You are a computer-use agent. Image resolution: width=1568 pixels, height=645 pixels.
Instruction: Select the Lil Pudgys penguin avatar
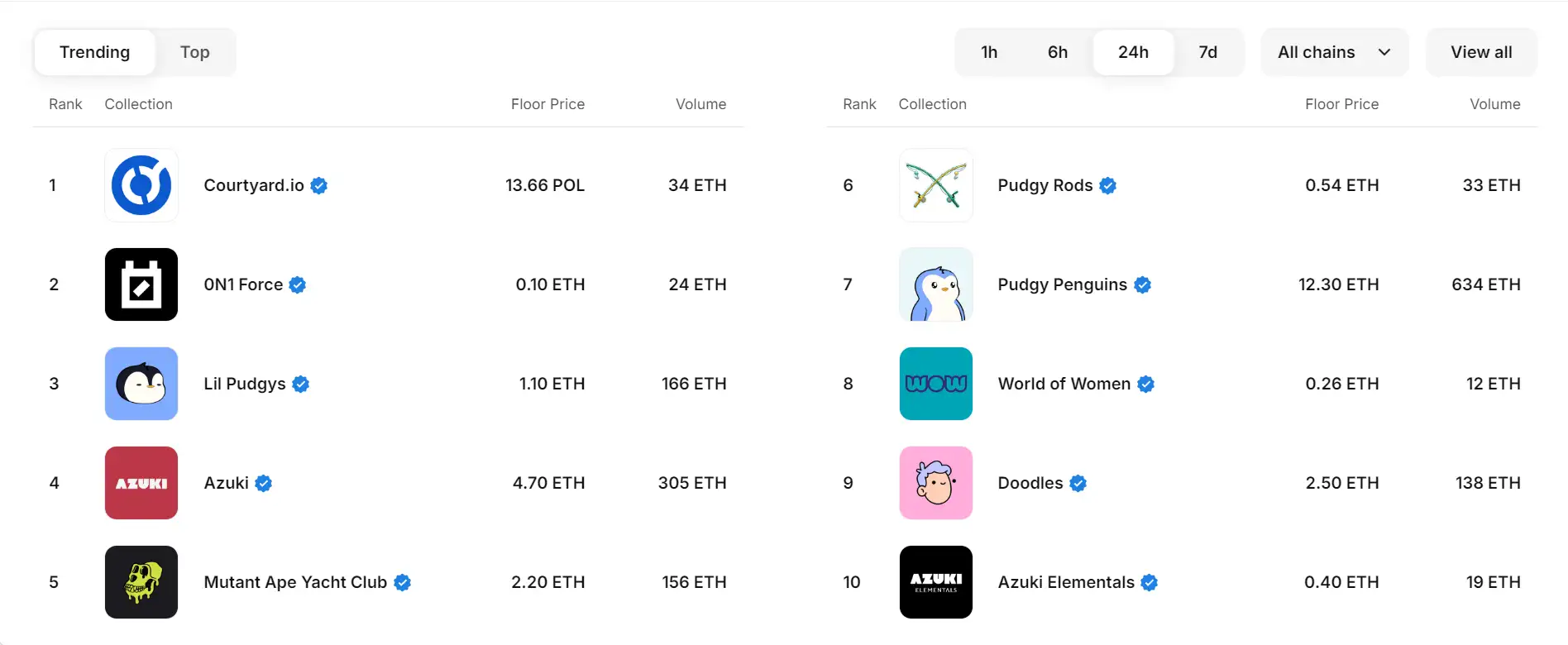pyautogui.click(x=141, y=384)
